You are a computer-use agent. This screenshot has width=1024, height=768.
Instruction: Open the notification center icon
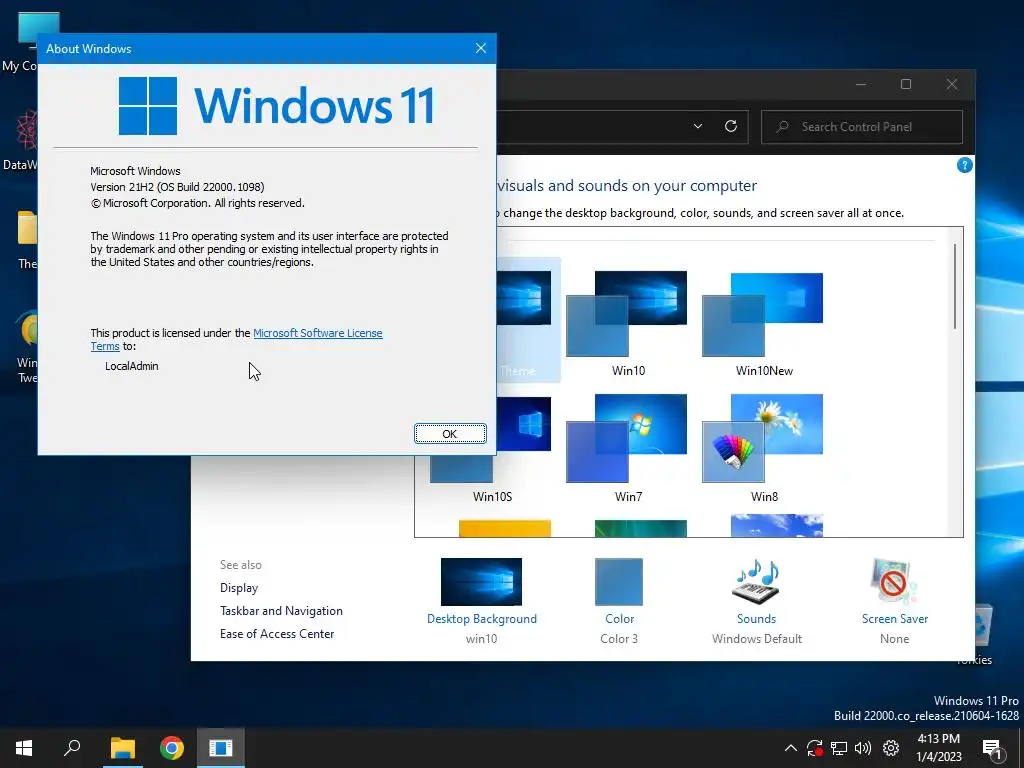click(992, 748)
